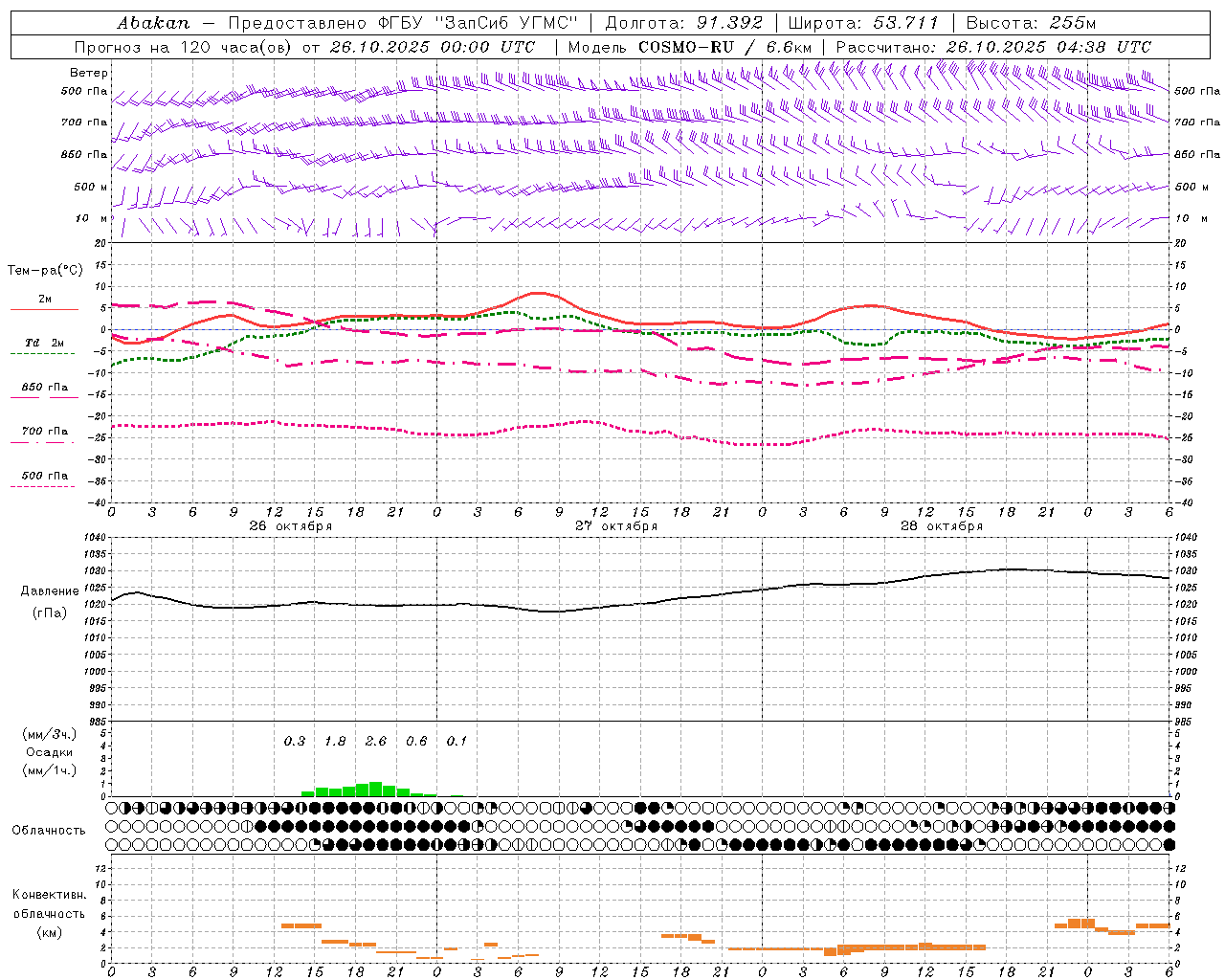This screenshot has height=980, width=1225.
Task: Select the "Тем-ра(°C)" temperature panel label
Action: [46, 270]
